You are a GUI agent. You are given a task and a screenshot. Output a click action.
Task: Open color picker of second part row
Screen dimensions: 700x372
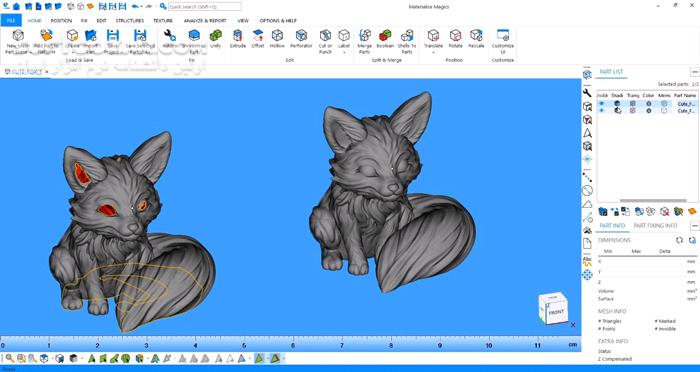[x=649, y=110]
